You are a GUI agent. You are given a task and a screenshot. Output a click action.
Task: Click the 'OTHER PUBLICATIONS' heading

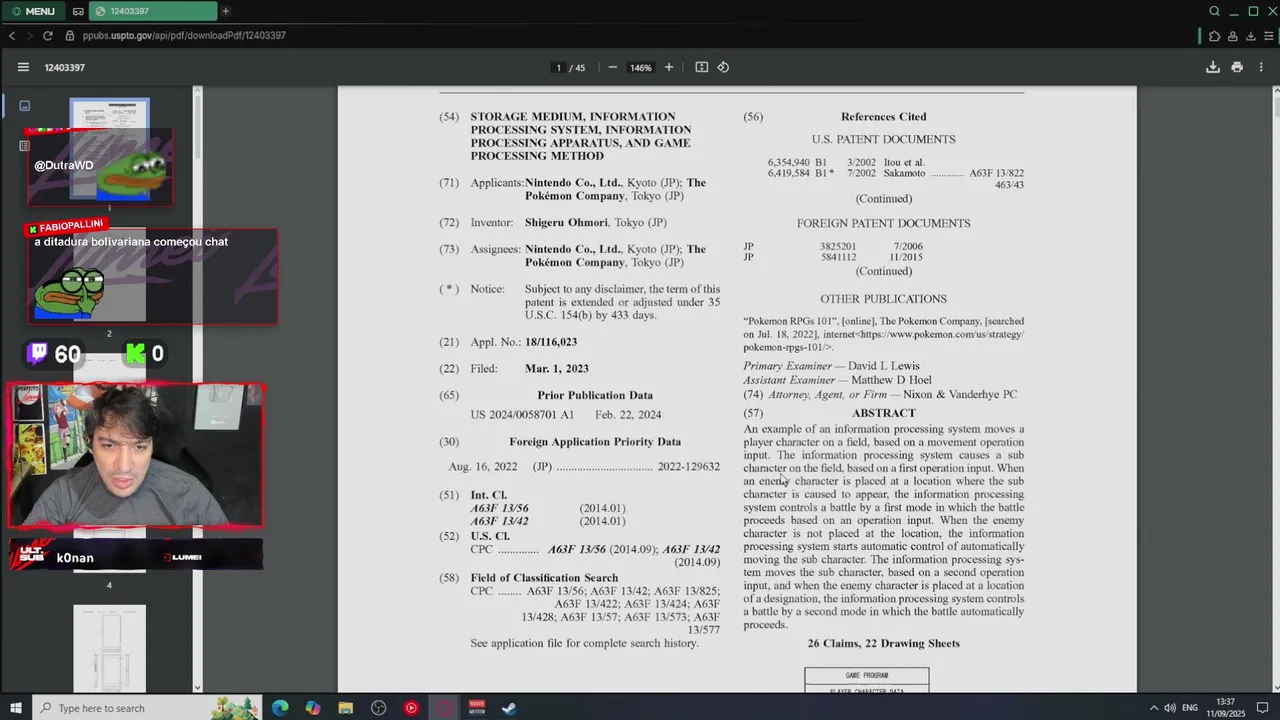click(x=883, y=299)
